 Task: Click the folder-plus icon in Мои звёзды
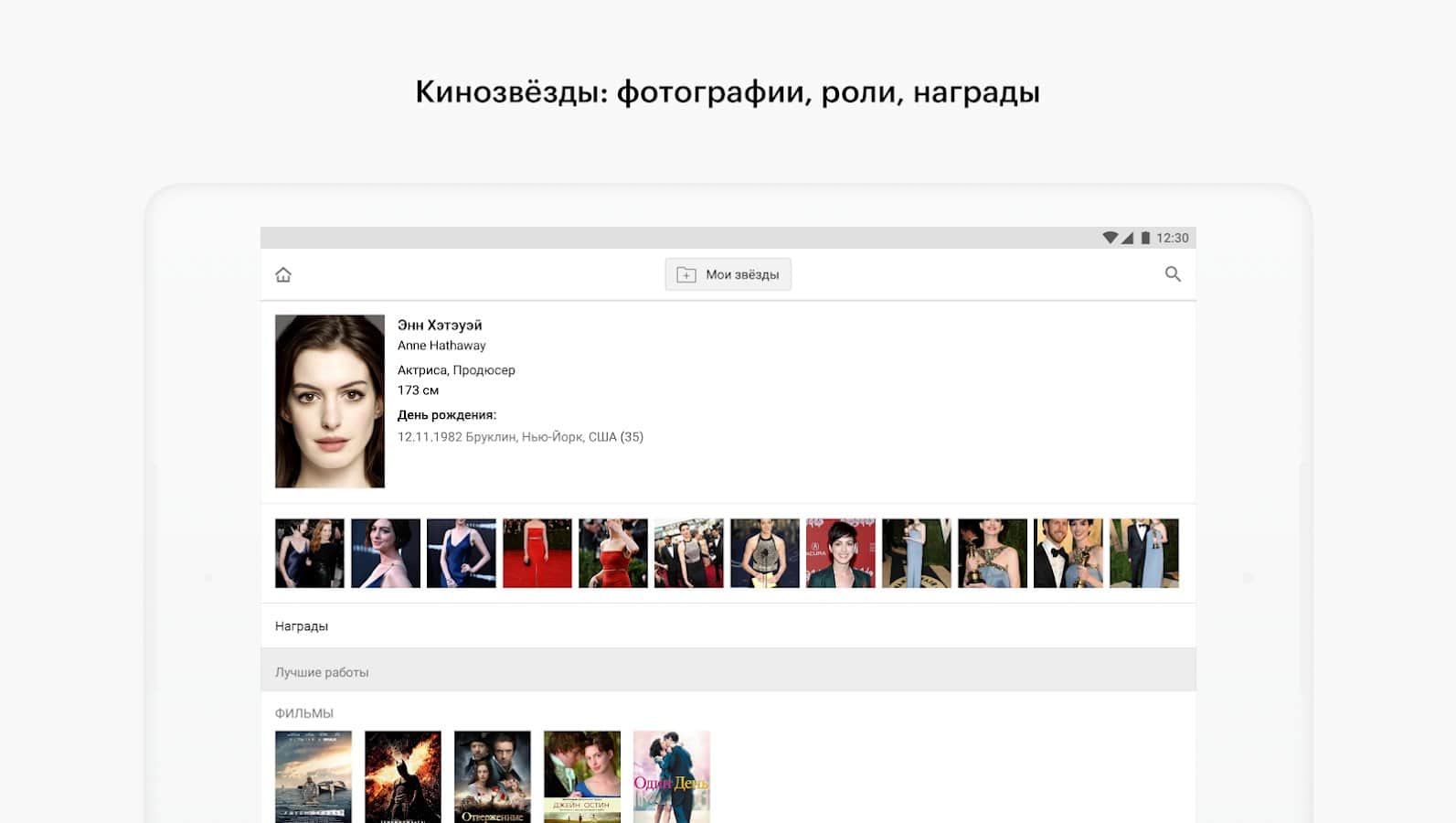point(686,274)
